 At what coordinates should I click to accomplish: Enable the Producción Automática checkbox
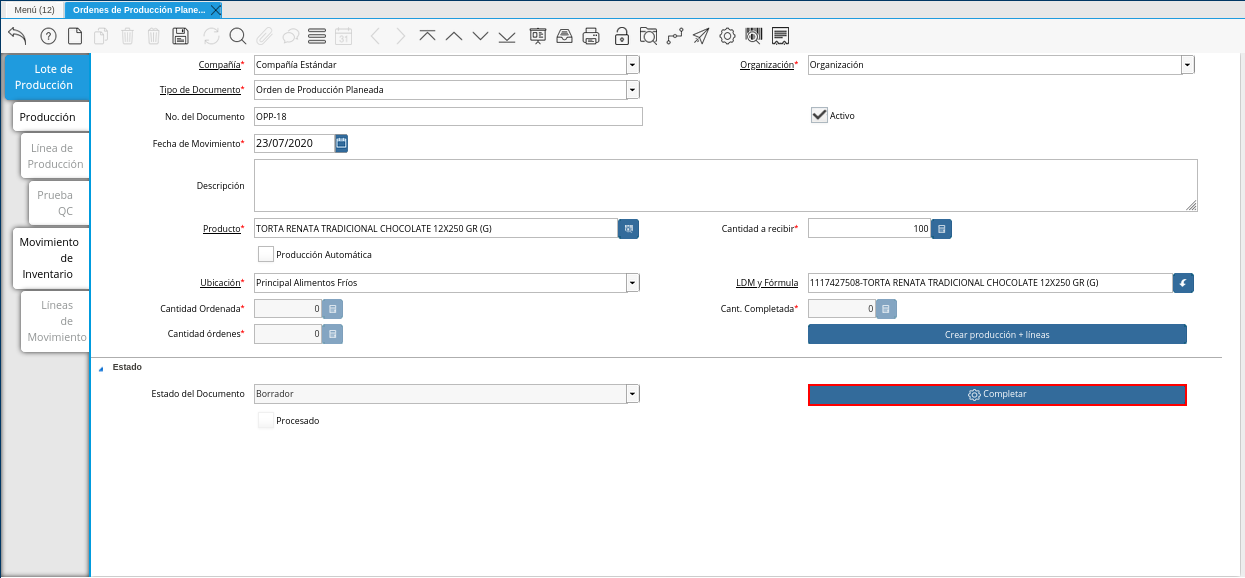pyautogui.click(x=266, y=254)
